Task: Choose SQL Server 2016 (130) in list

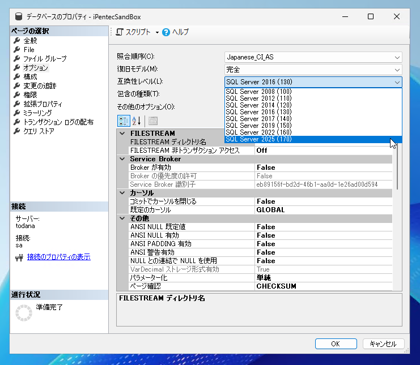Action: pyautogui.click(x=313, y=112)
